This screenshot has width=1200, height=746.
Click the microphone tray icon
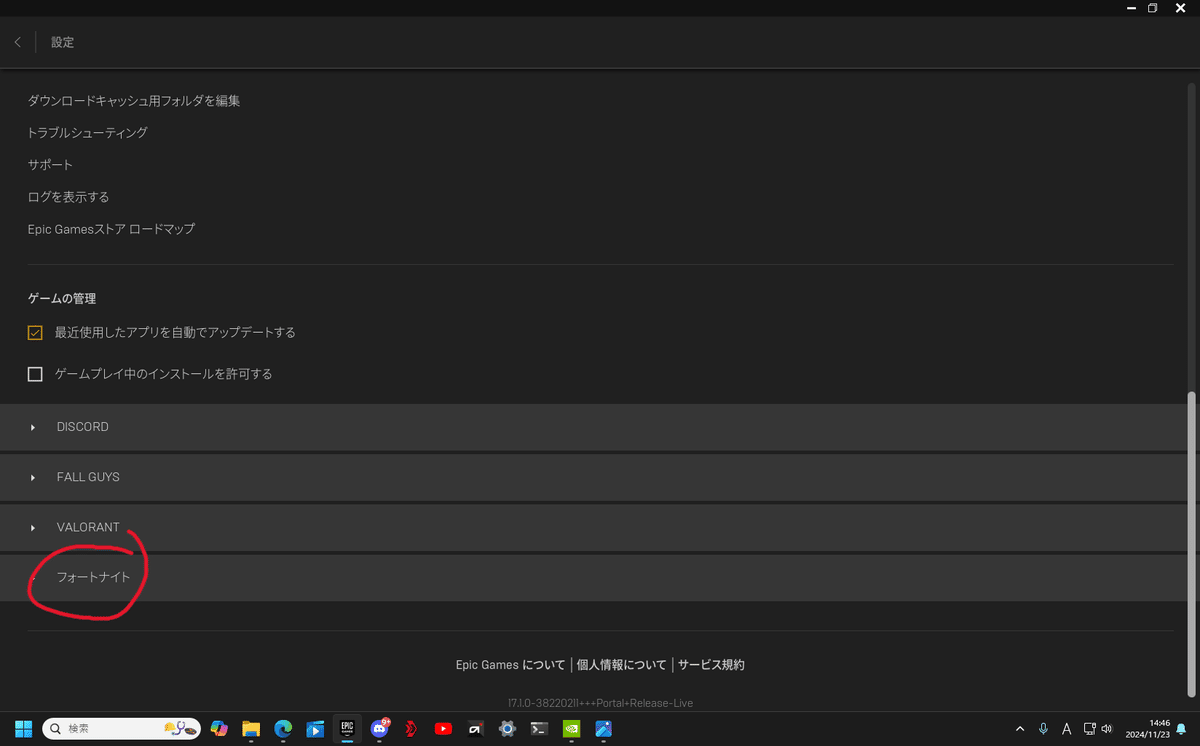coord(1043,729)
